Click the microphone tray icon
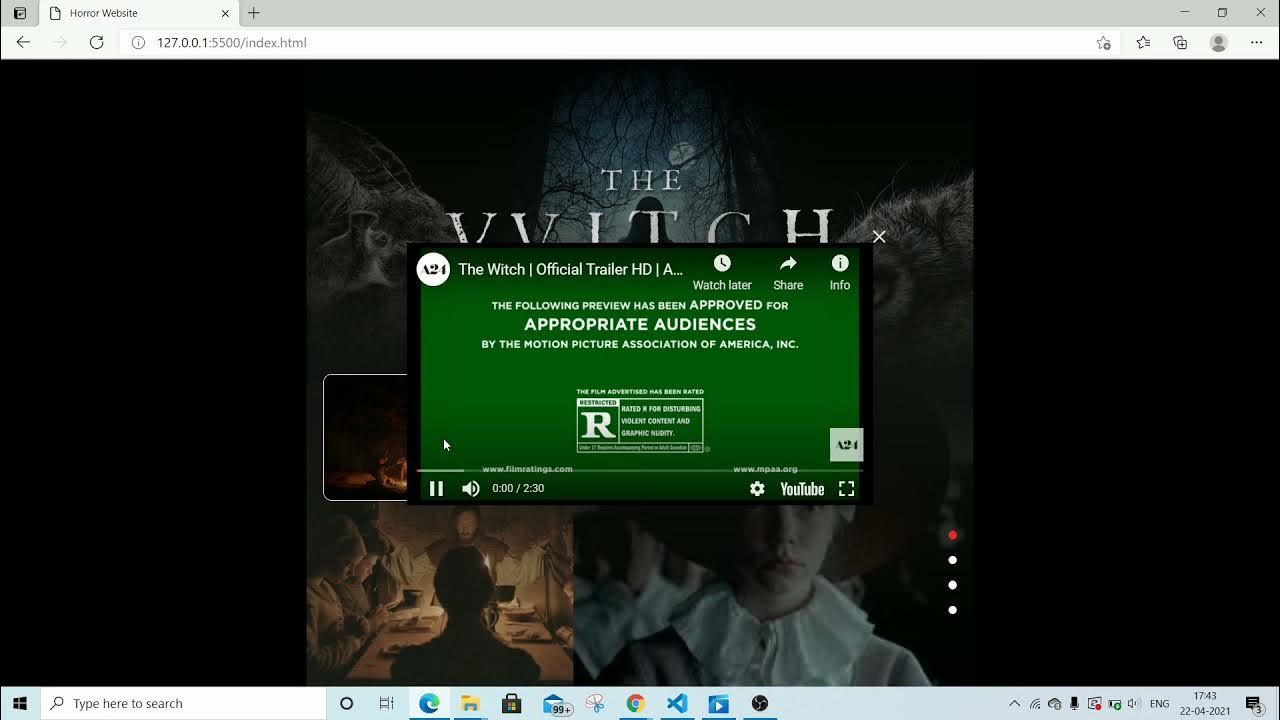Screen dimensions: 1280x720 [x=1074, y=703]
